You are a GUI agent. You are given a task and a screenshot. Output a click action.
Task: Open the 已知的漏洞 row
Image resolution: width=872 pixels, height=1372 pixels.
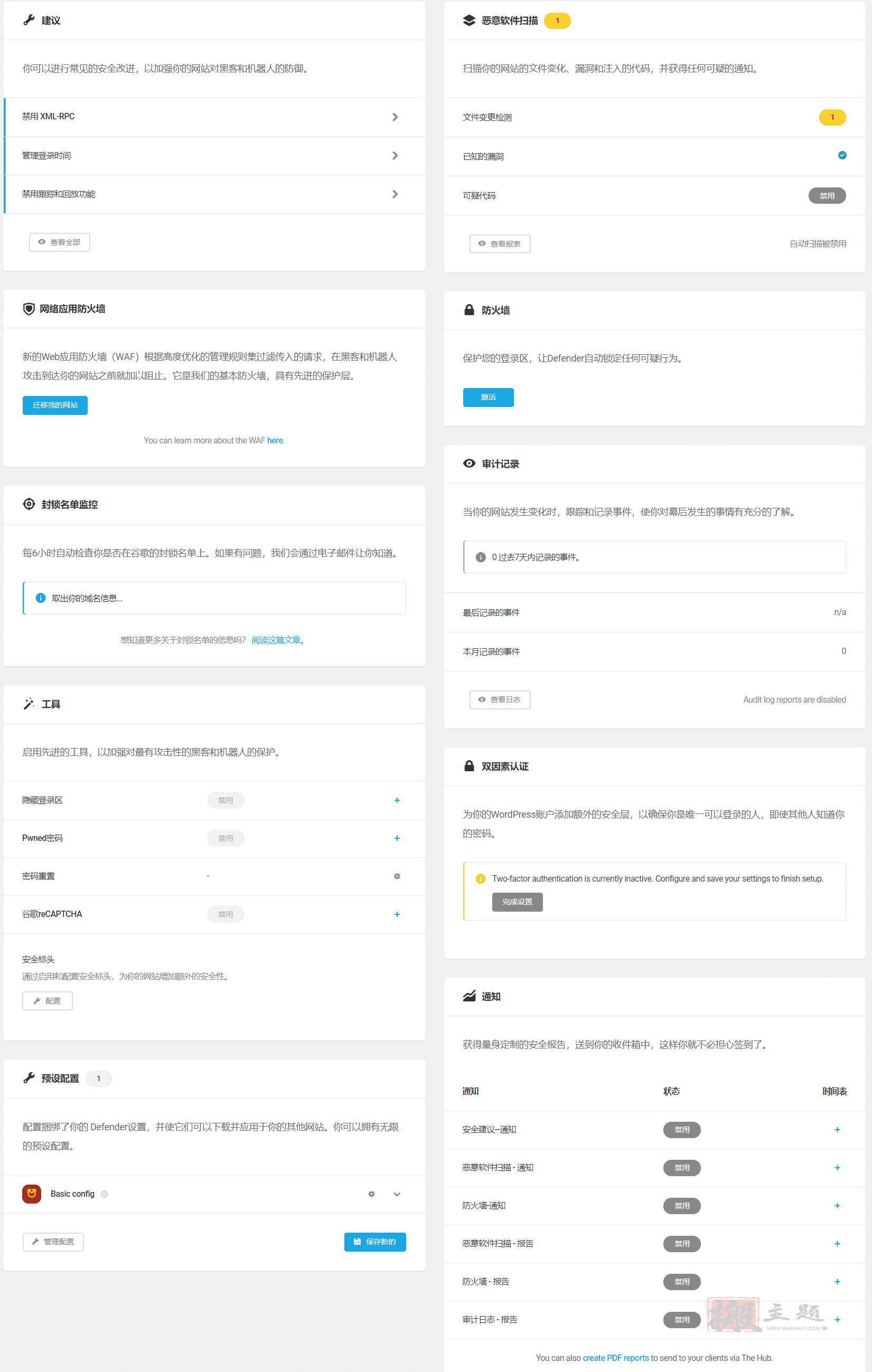tap(483, 157)
